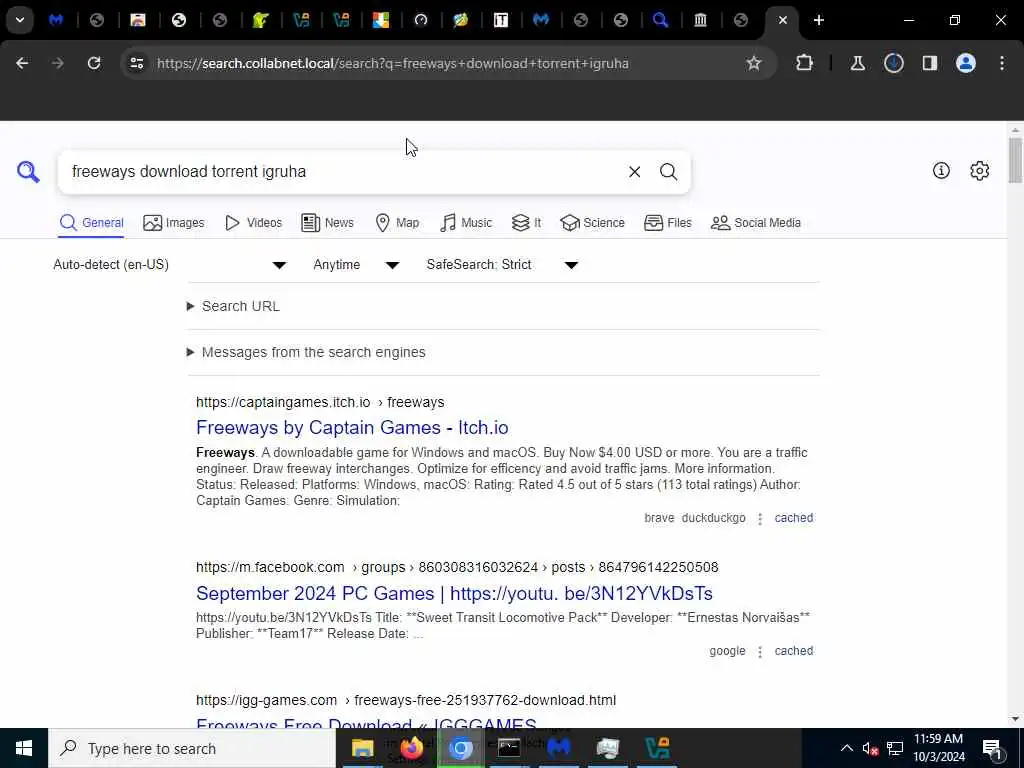Switch to Social Media search category

pos(756,223)
